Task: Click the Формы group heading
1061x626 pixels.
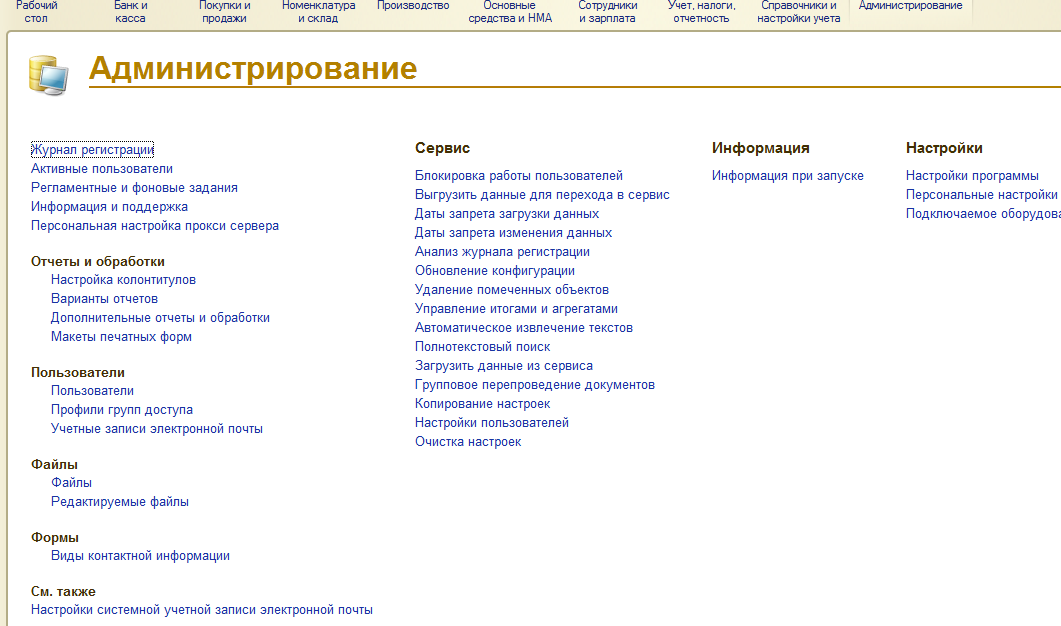Action: [x=55, y=537]
